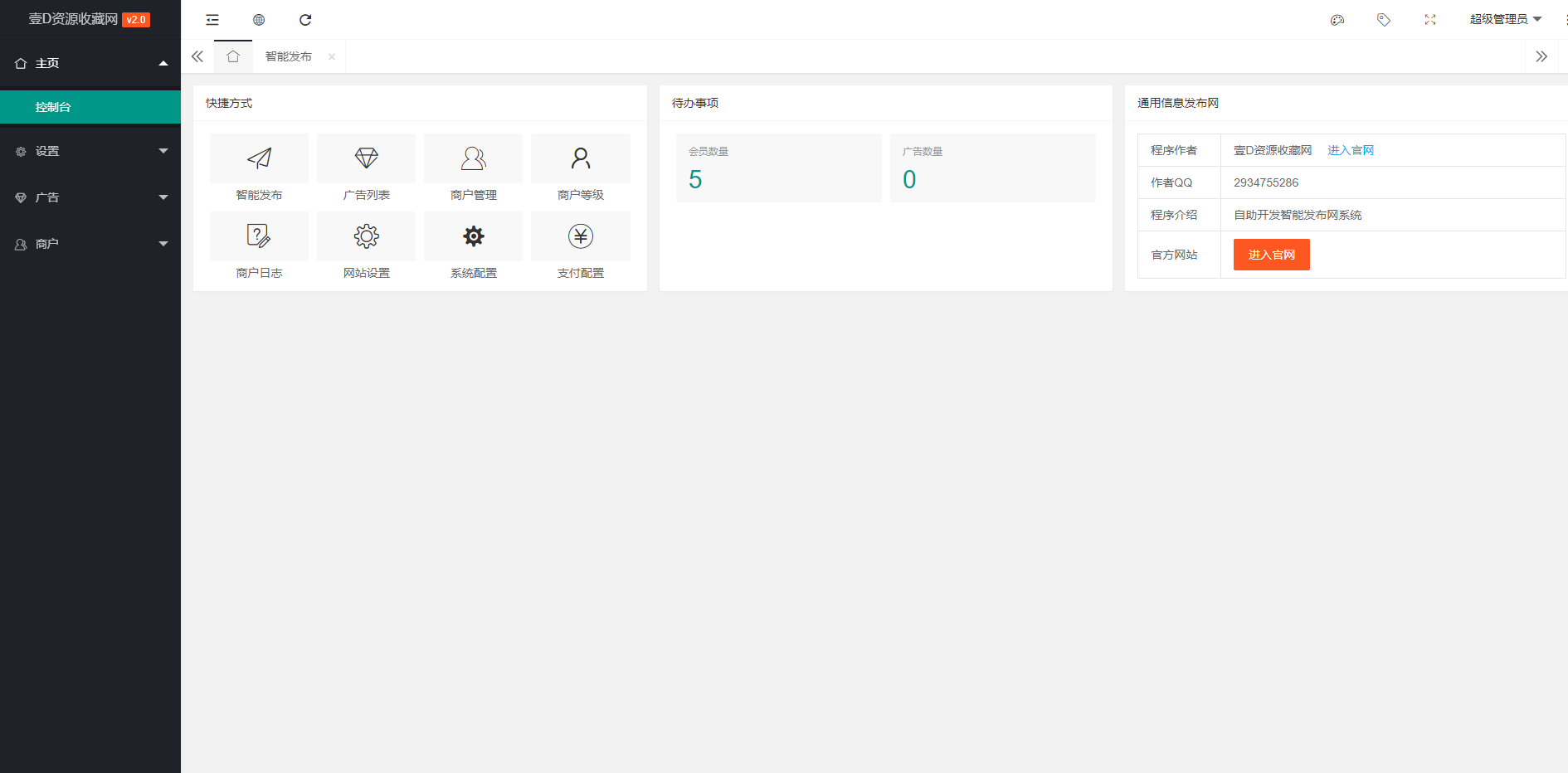Click the orange 进入官网 button
The height and width of the screenshot is (773, 1568).
click(x=1271, y=255)
